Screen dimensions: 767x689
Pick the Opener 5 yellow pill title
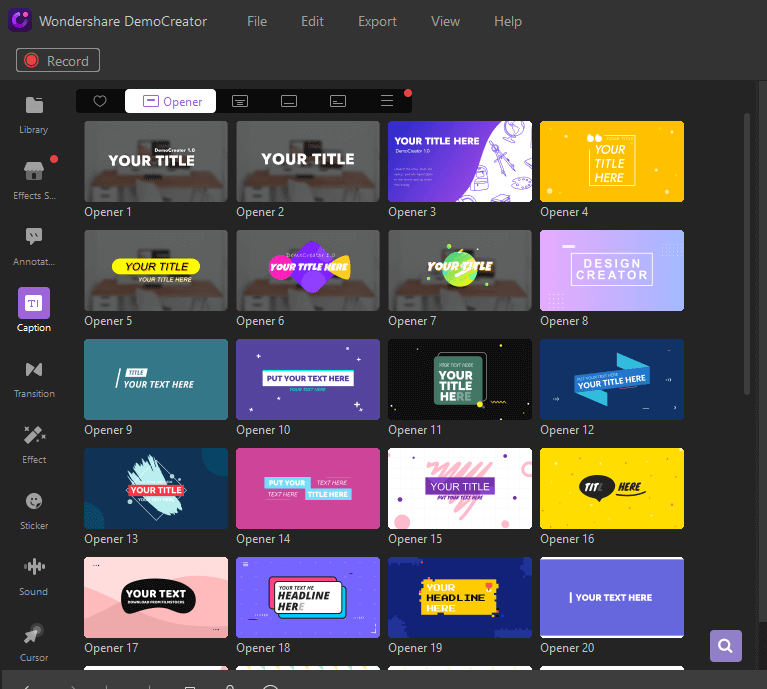tap(156, 270)
